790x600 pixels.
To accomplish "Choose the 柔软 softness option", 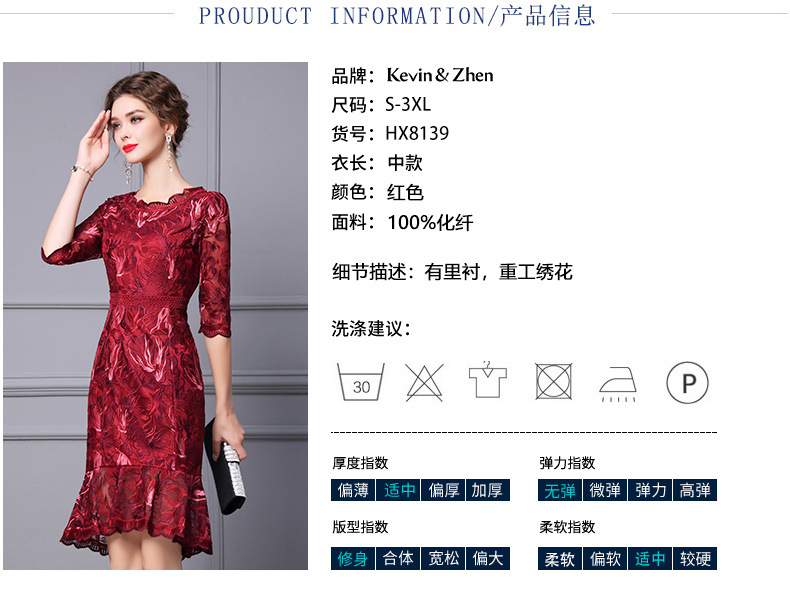I will coord(560,558).
